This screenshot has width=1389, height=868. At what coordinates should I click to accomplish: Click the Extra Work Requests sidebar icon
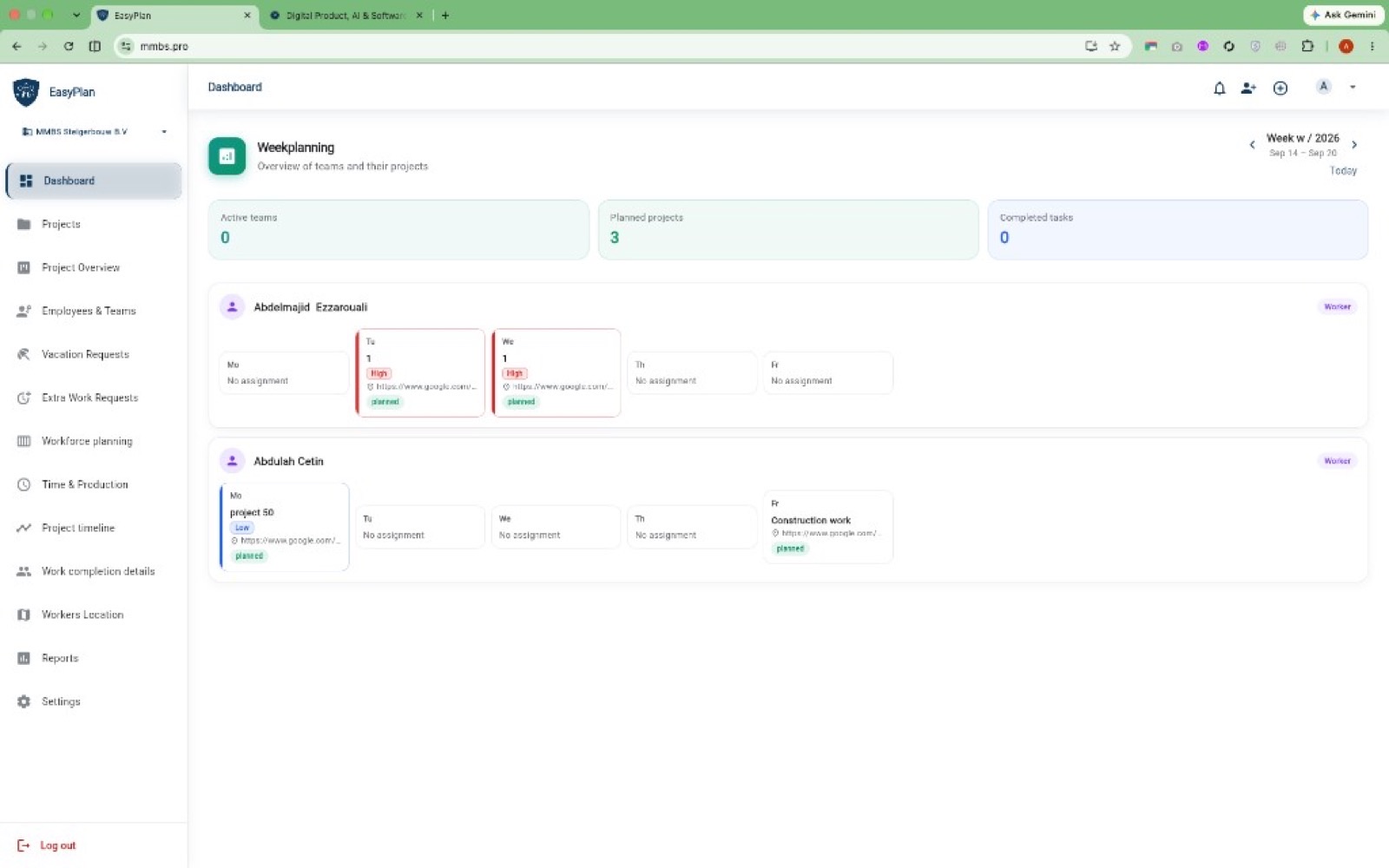coord(24,398)
